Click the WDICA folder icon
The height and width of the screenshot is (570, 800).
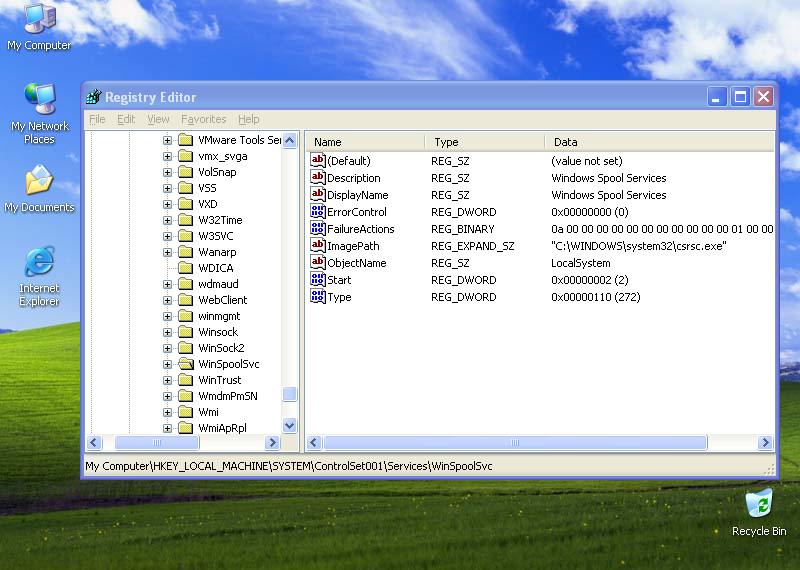pos(186,268)
